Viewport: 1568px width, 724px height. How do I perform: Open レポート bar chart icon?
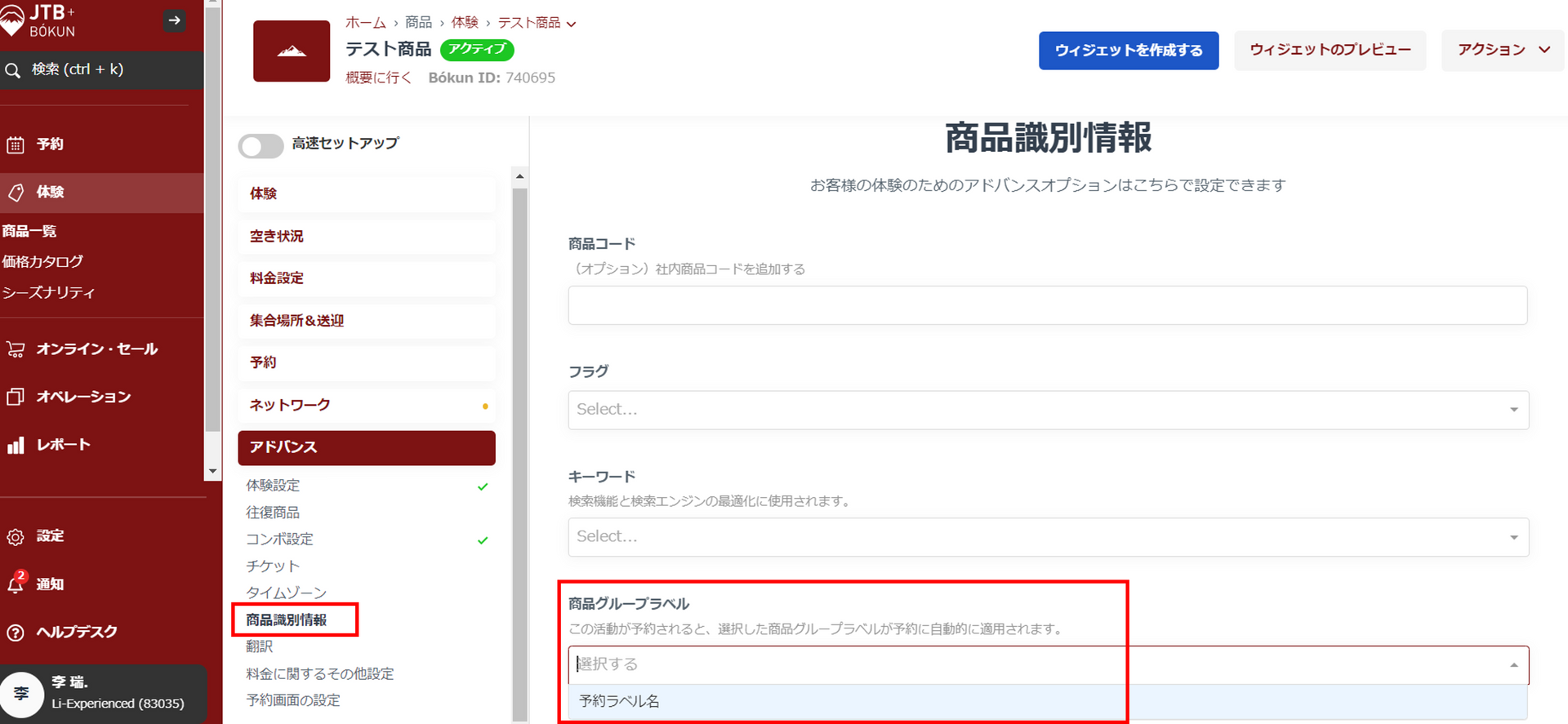tap(16, 446)
